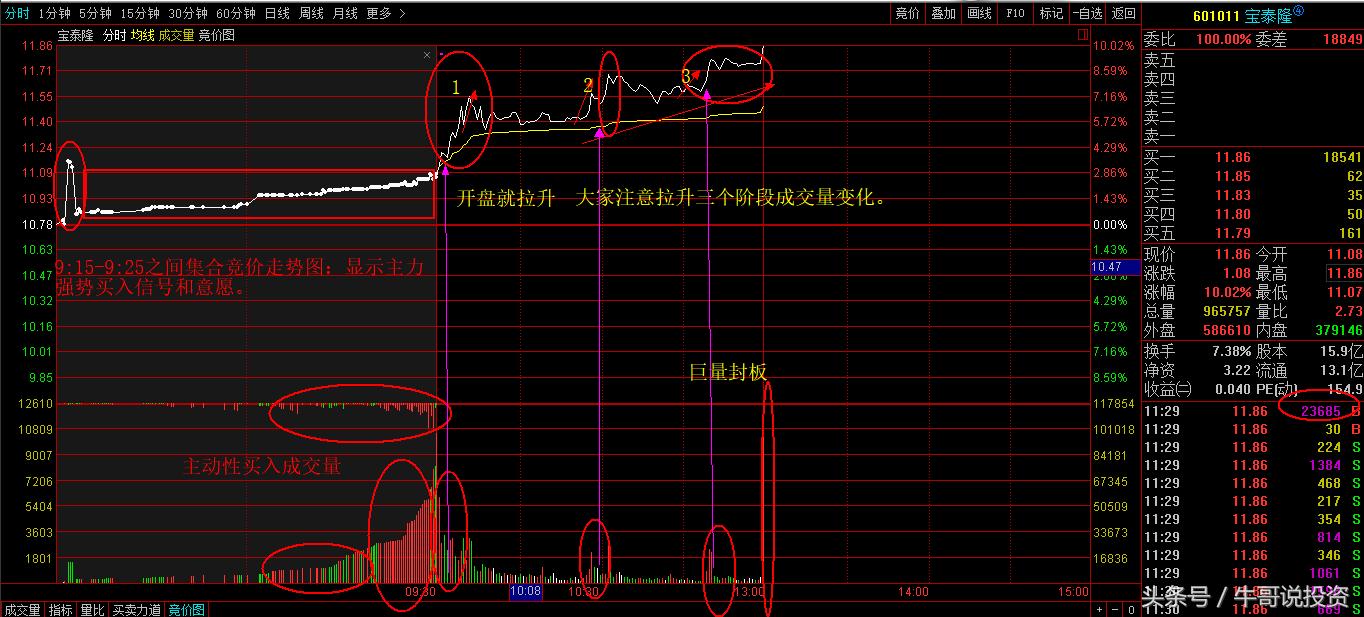Switch to 1分钟 chart view

[55, 14]
